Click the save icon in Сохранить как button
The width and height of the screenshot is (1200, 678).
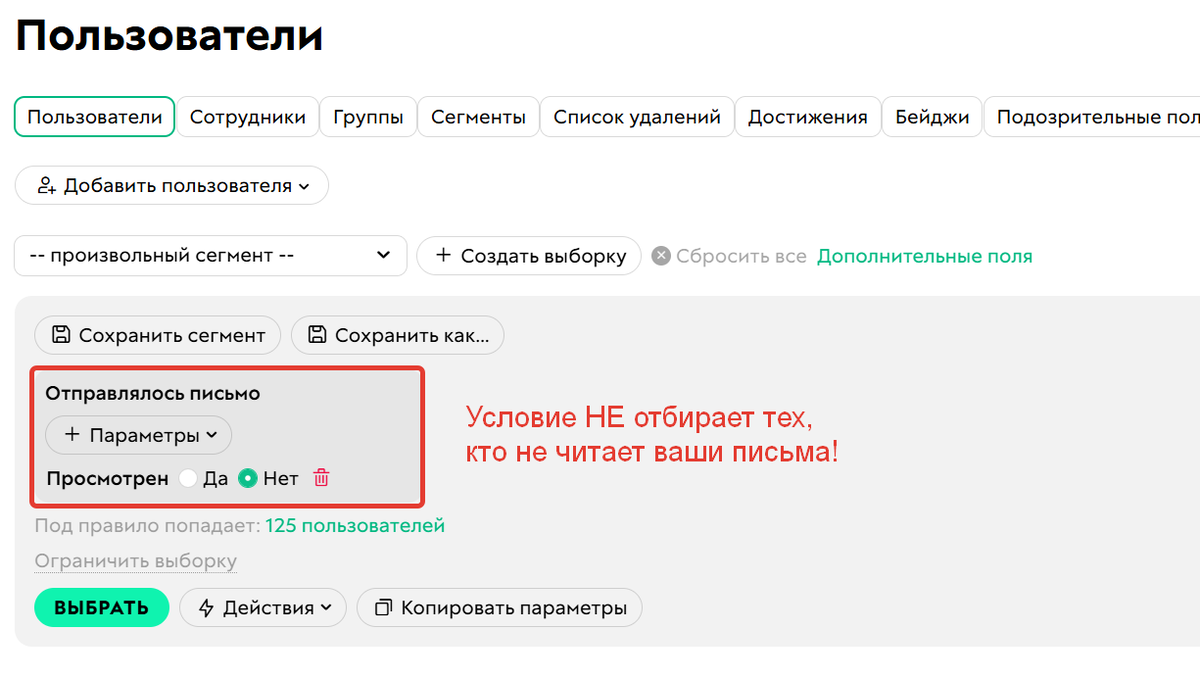tap(316, 335)
